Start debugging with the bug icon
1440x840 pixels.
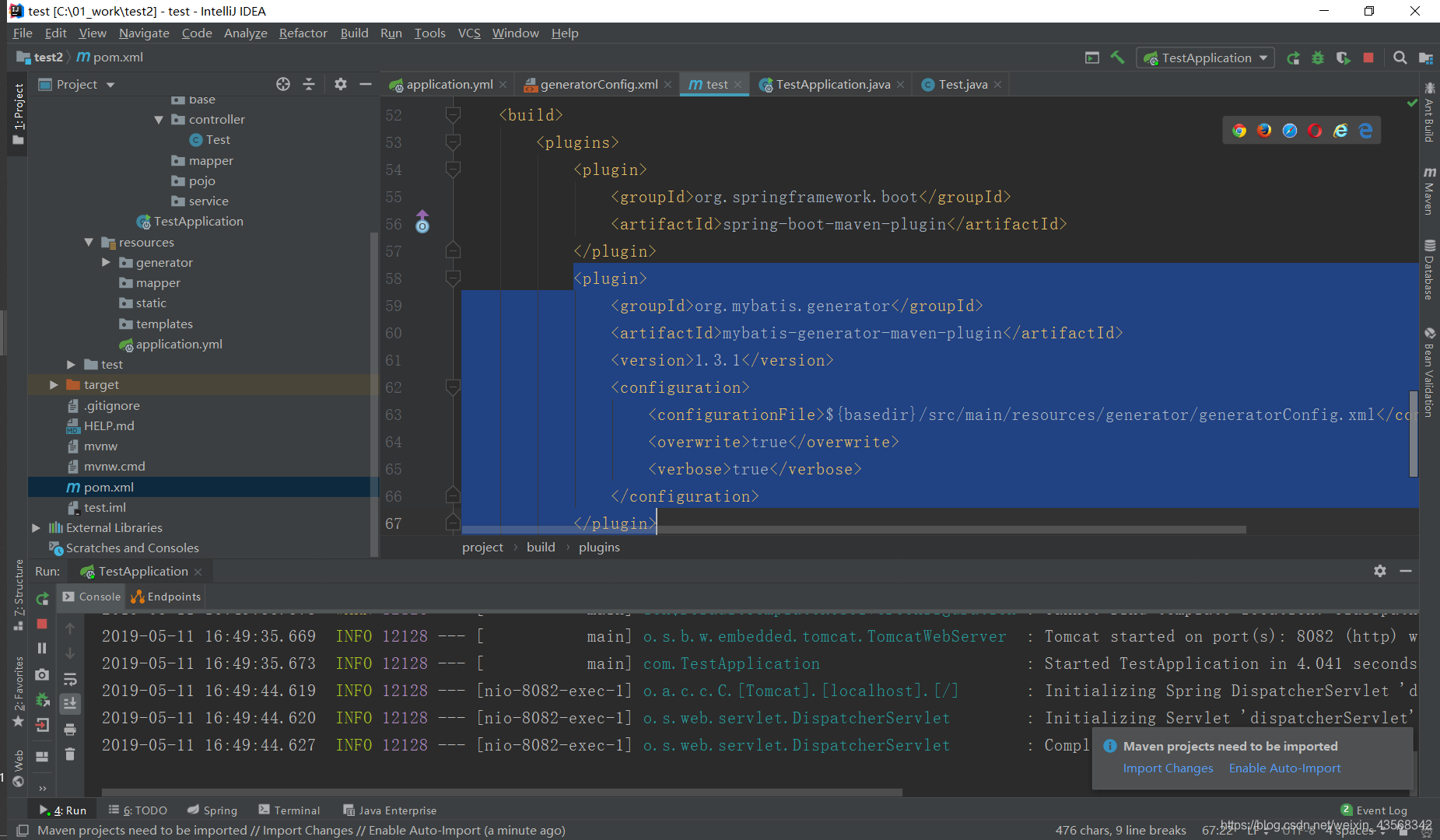(1318, 58)
